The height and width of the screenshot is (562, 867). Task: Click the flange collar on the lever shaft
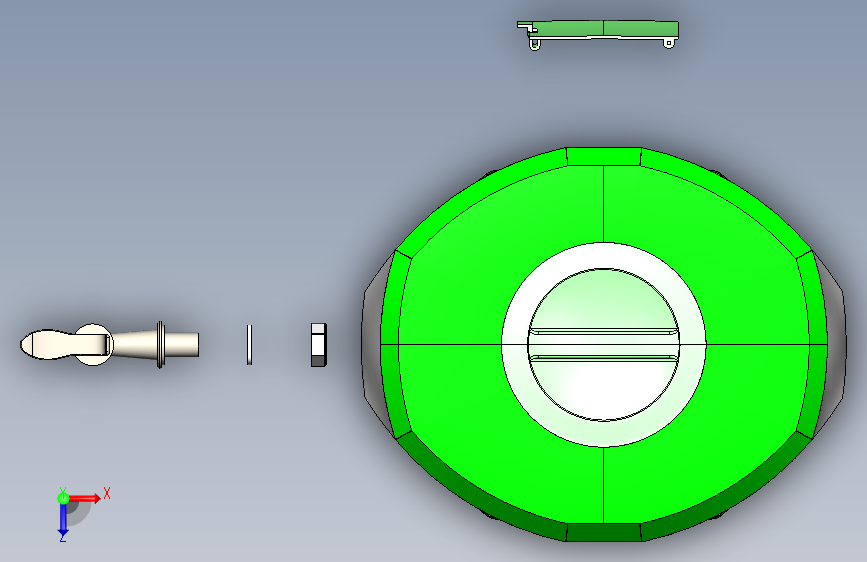160,344
